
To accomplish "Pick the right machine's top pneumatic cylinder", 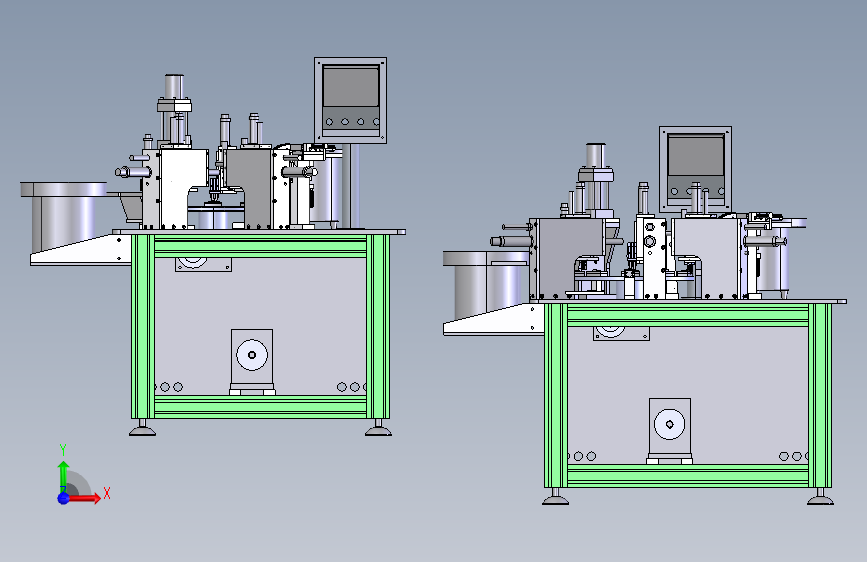I will pyautogui.click(x=596, y=155).
